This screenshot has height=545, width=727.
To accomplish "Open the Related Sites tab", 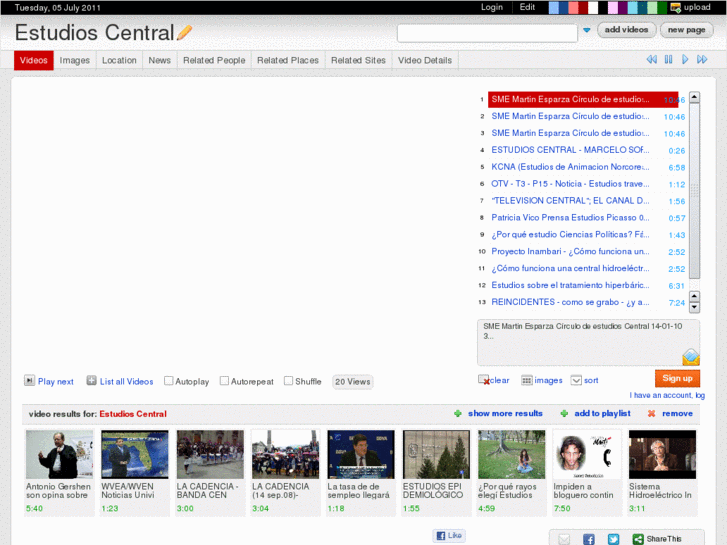I will point(358,60).
